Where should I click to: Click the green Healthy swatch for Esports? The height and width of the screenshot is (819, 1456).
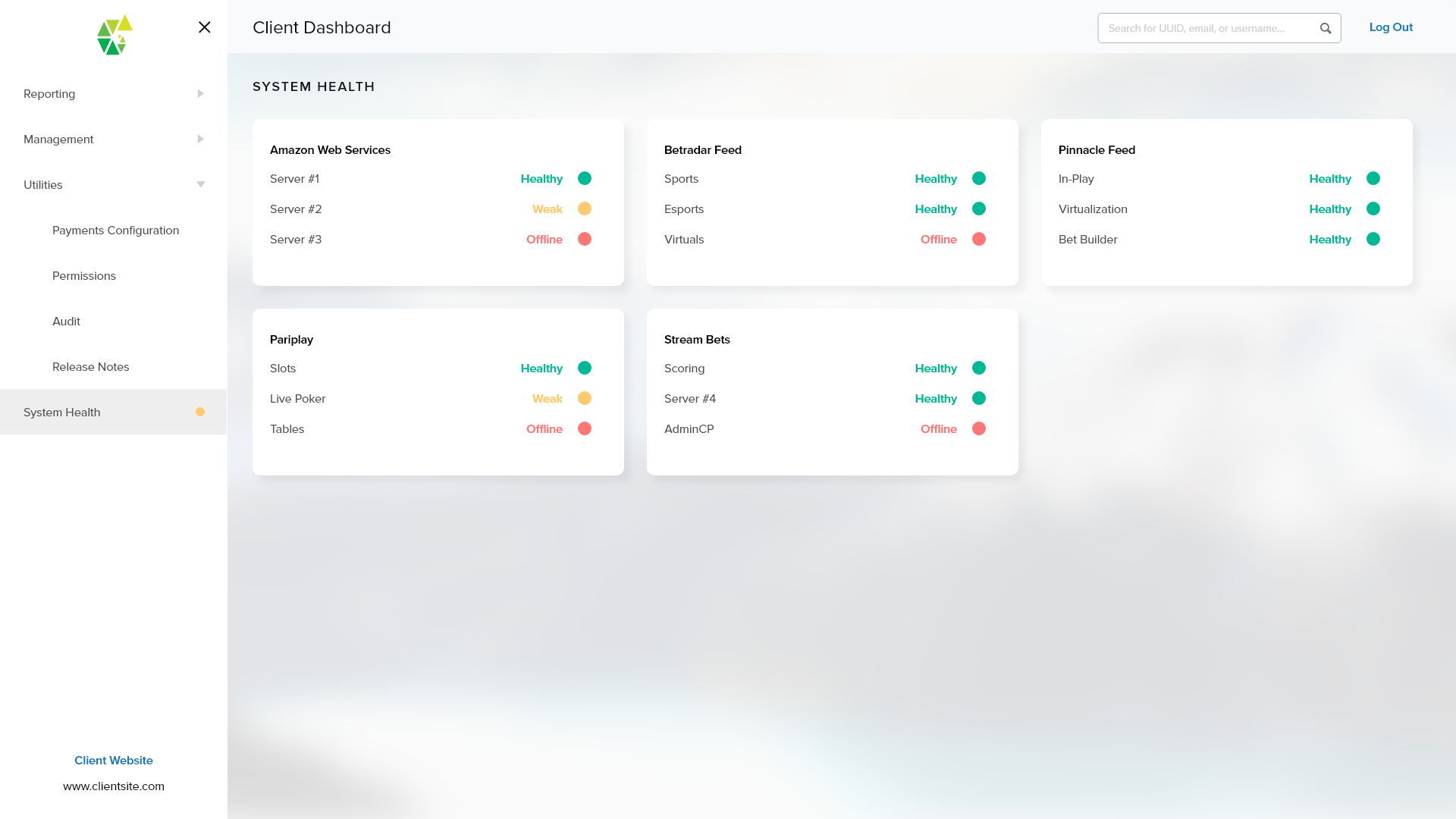tap(979, 209)
